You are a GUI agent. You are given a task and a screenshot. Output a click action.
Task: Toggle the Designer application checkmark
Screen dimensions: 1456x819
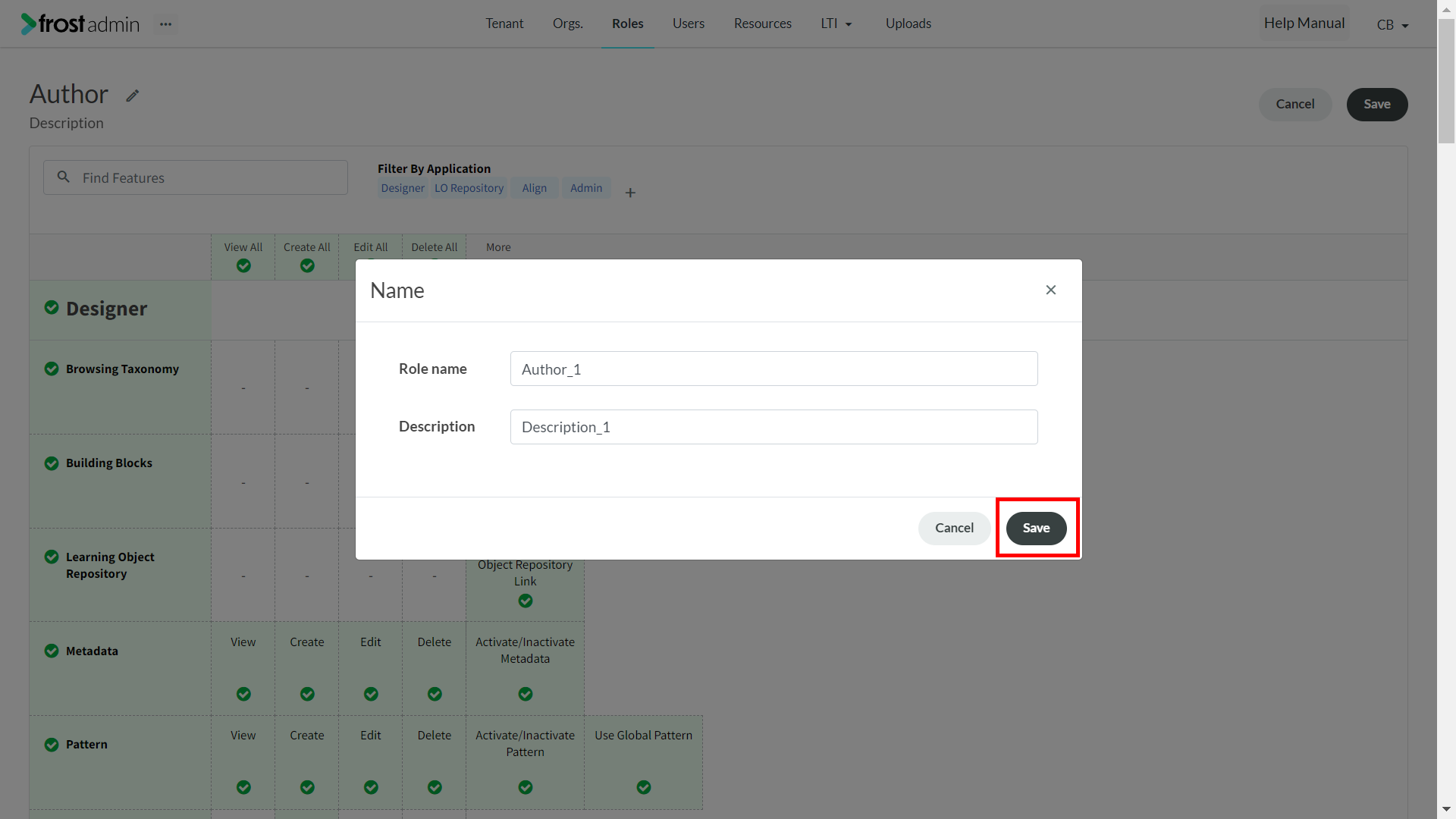point(52,307)
